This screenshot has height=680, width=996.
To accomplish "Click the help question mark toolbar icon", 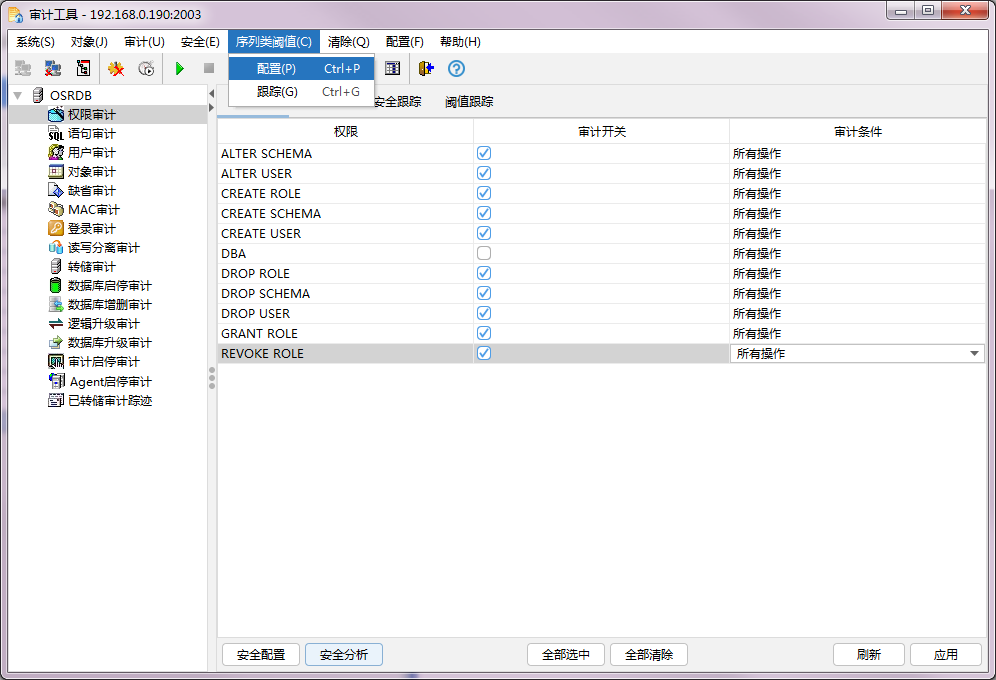I will coord(457,68).
